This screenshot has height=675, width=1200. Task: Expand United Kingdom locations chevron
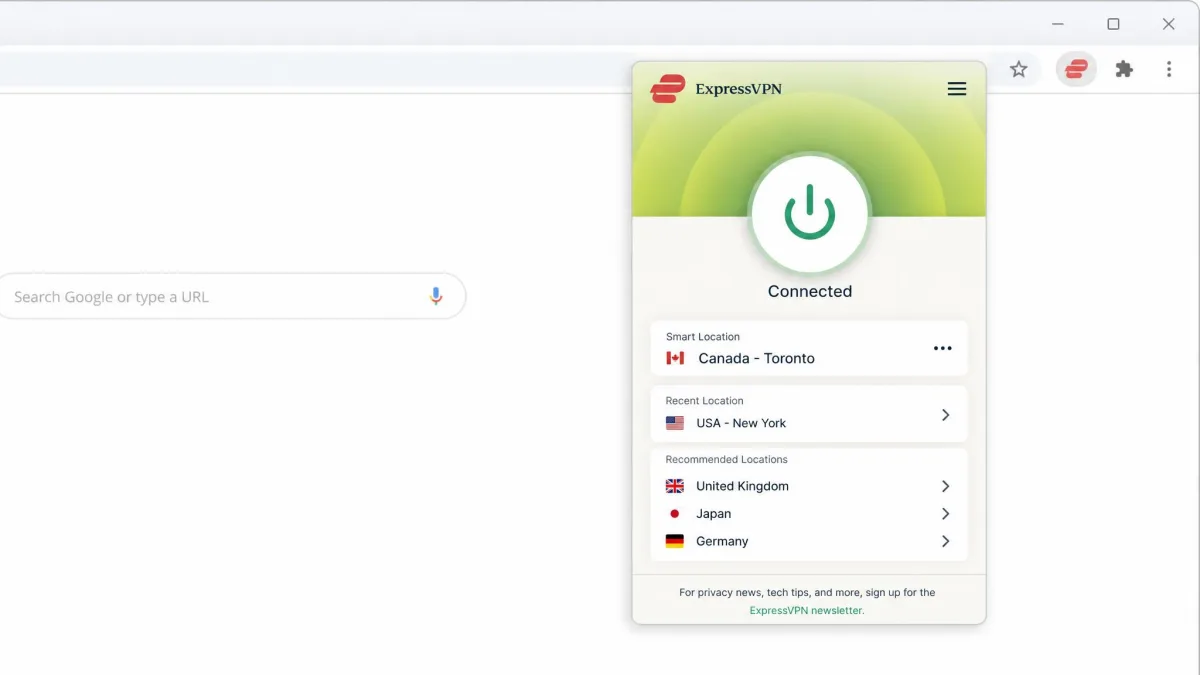[945, 486]
